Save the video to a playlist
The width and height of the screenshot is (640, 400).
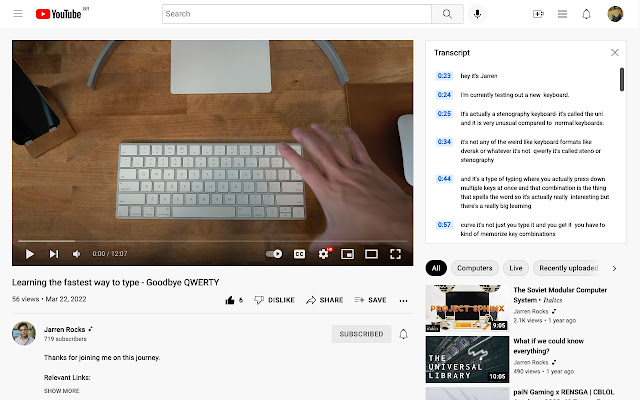click(x=370, y=300)
